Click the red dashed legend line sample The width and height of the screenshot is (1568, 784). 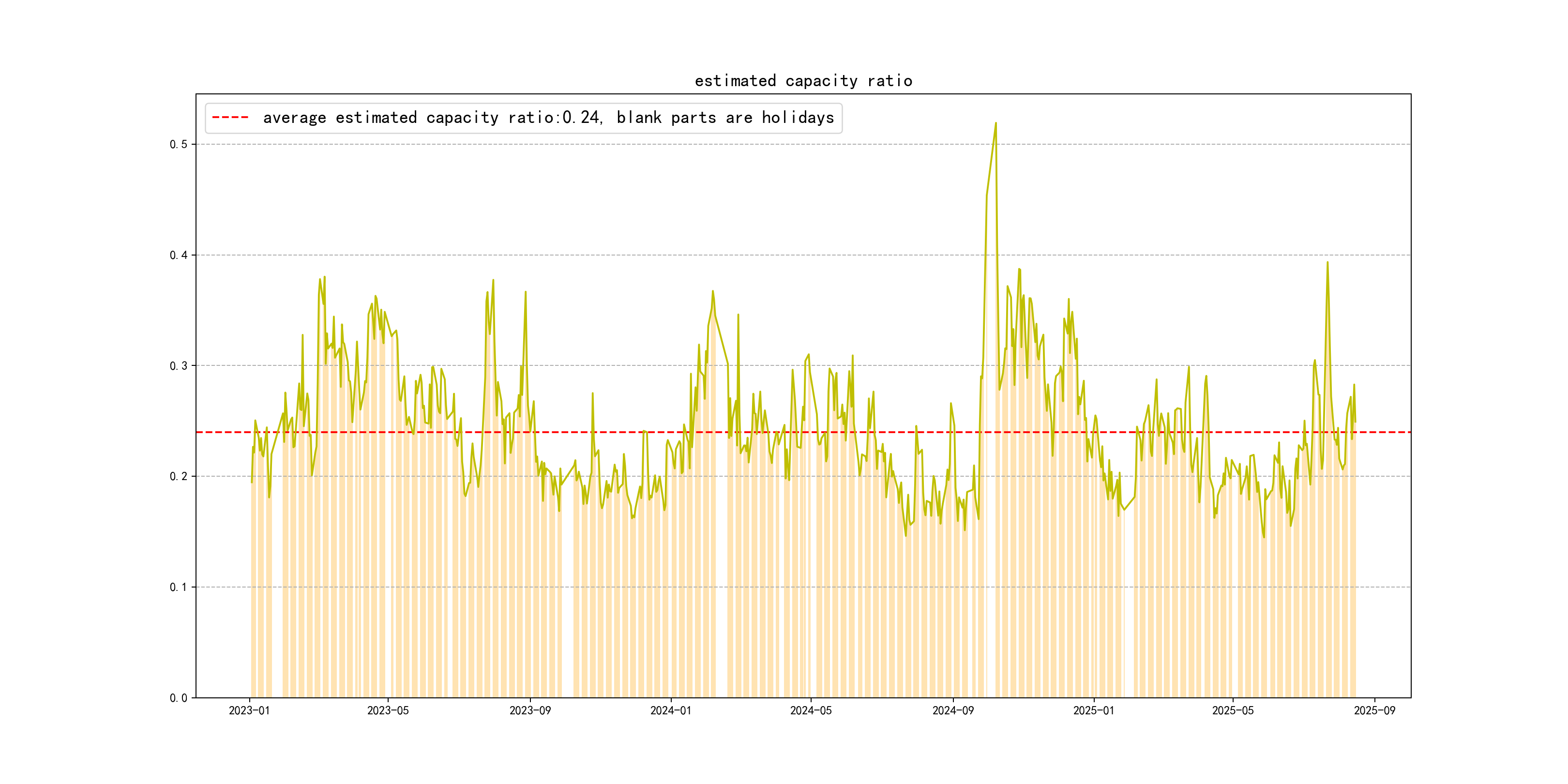pyautogui.click(x=230, y=118)
